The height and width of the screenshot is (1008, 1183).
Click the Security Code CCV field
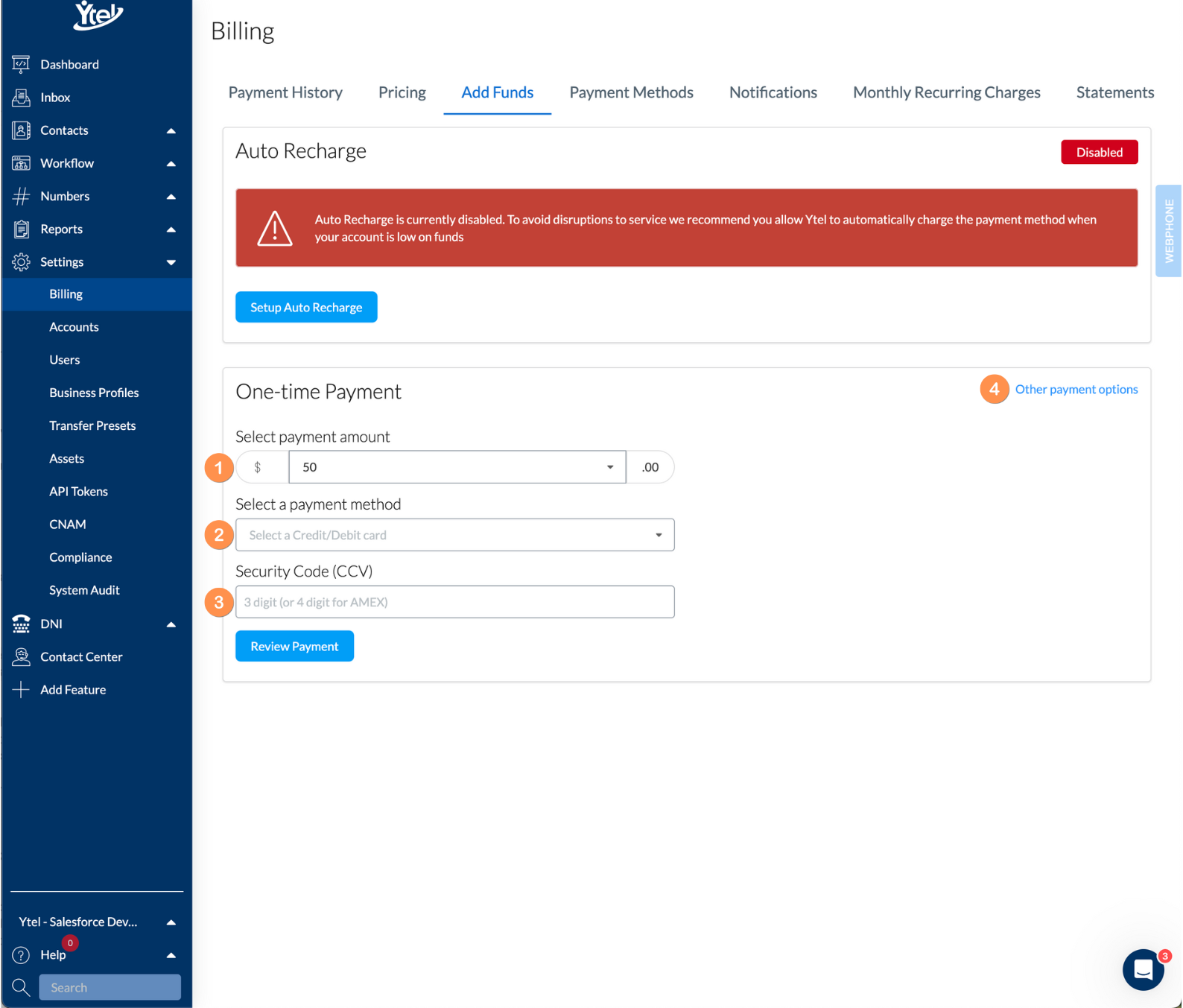point(455,602)
